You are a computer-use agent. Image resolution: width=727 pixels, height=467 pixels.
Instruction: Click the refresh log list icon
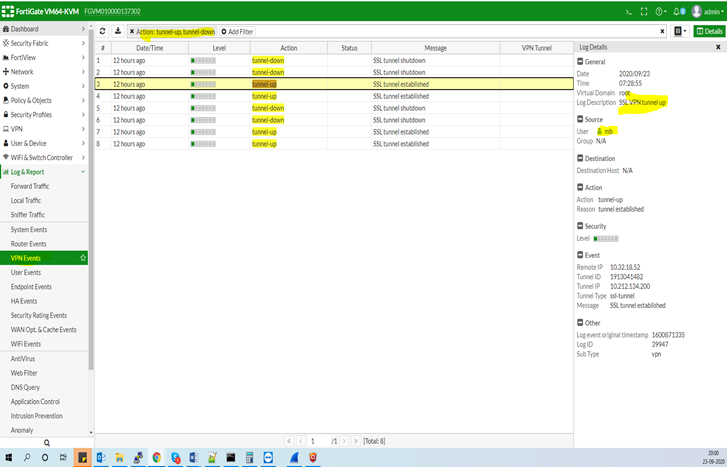click(x=103, y=31)
